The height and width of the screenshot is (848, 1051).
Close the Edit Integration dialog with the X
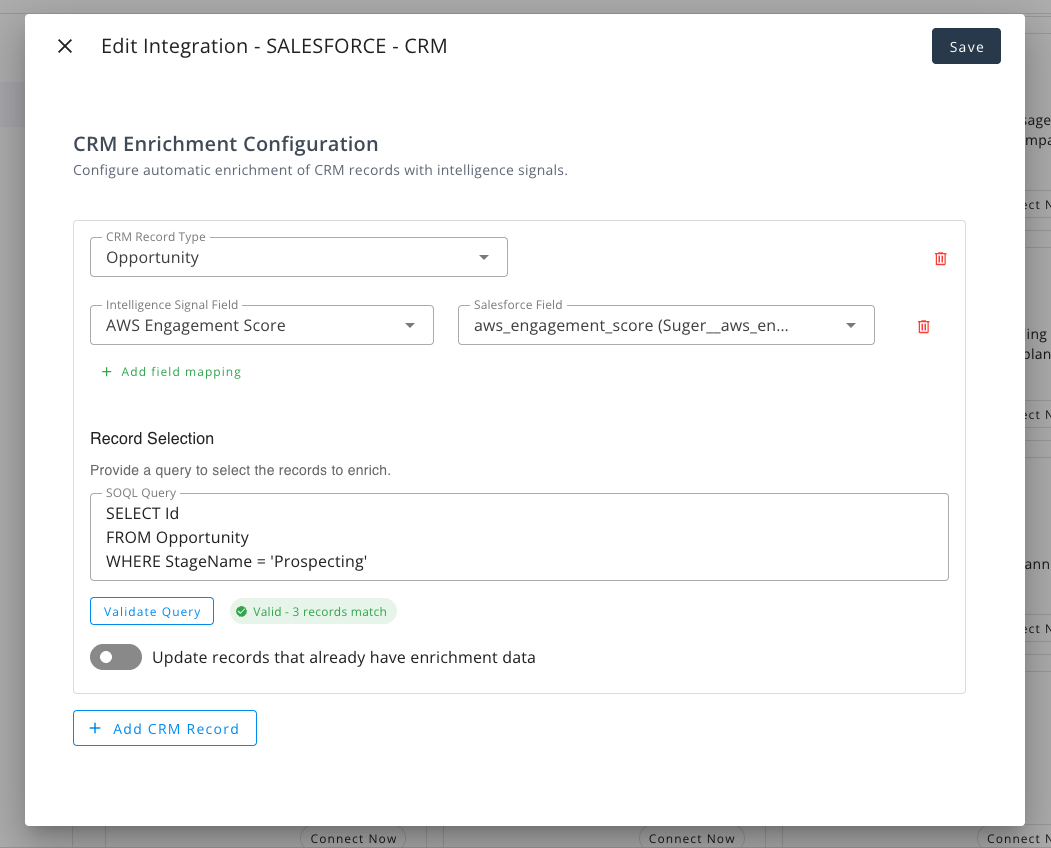click(x=65, y=46)
